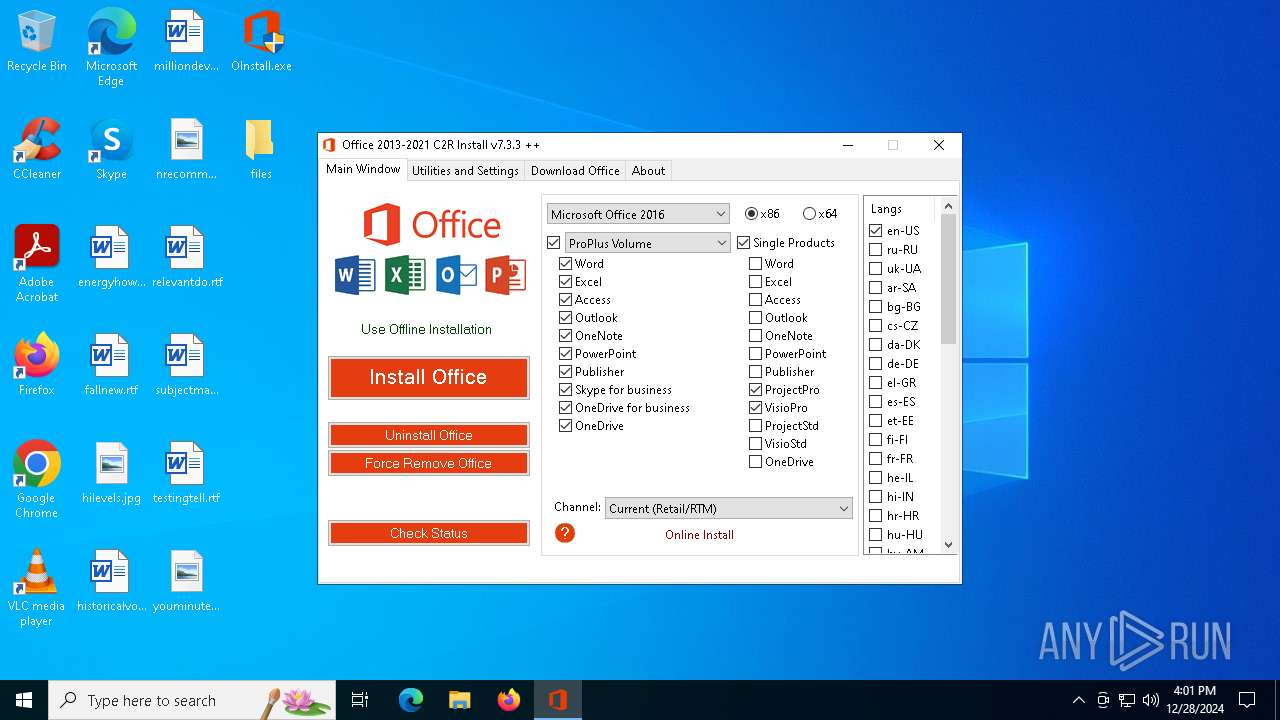Select the x64 architecture radio button

pyautogui.click(x=810, y=214)
